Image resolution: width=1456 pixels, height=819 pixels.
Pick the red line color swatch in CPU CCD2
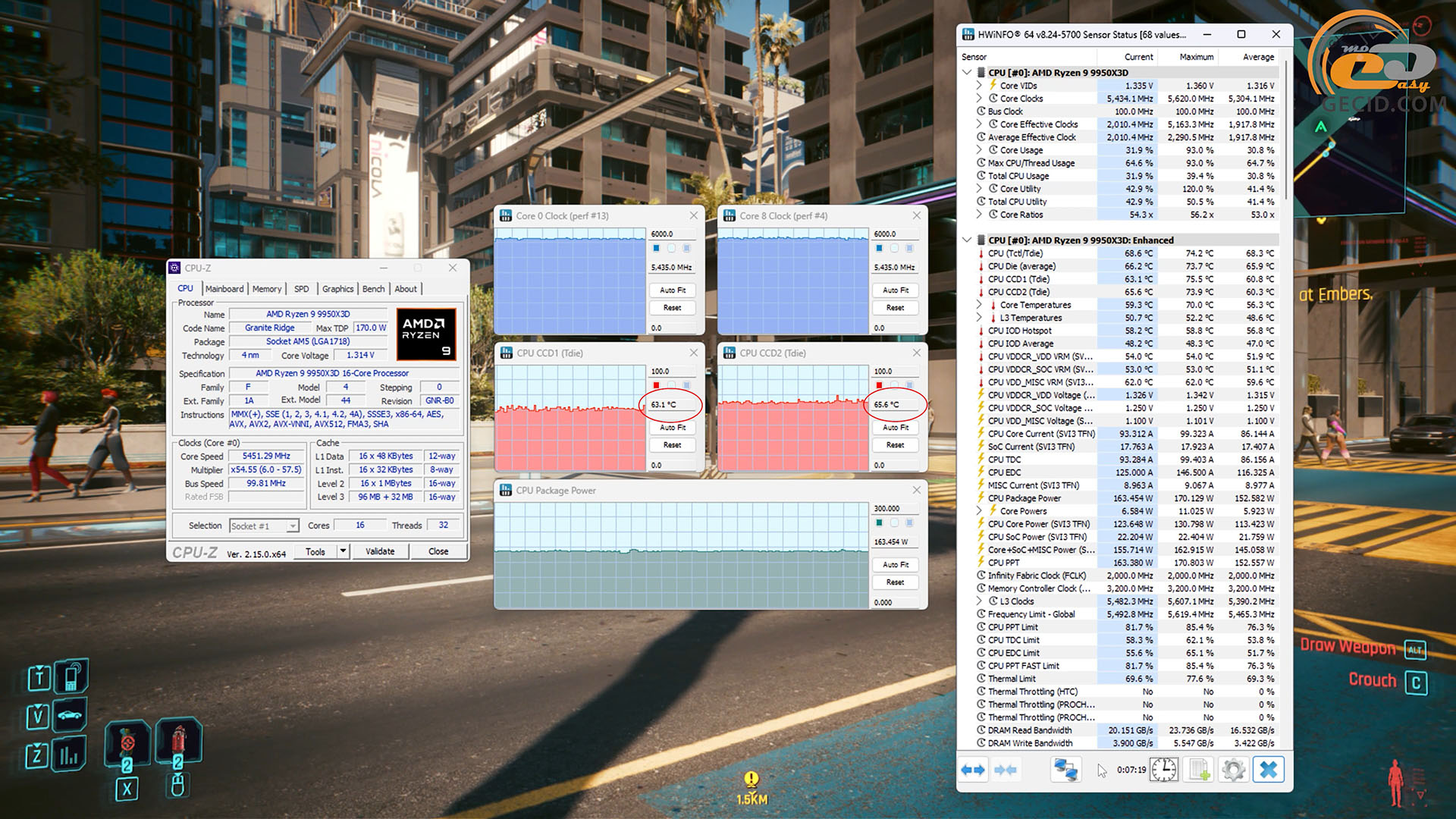(x=880, y=385)
